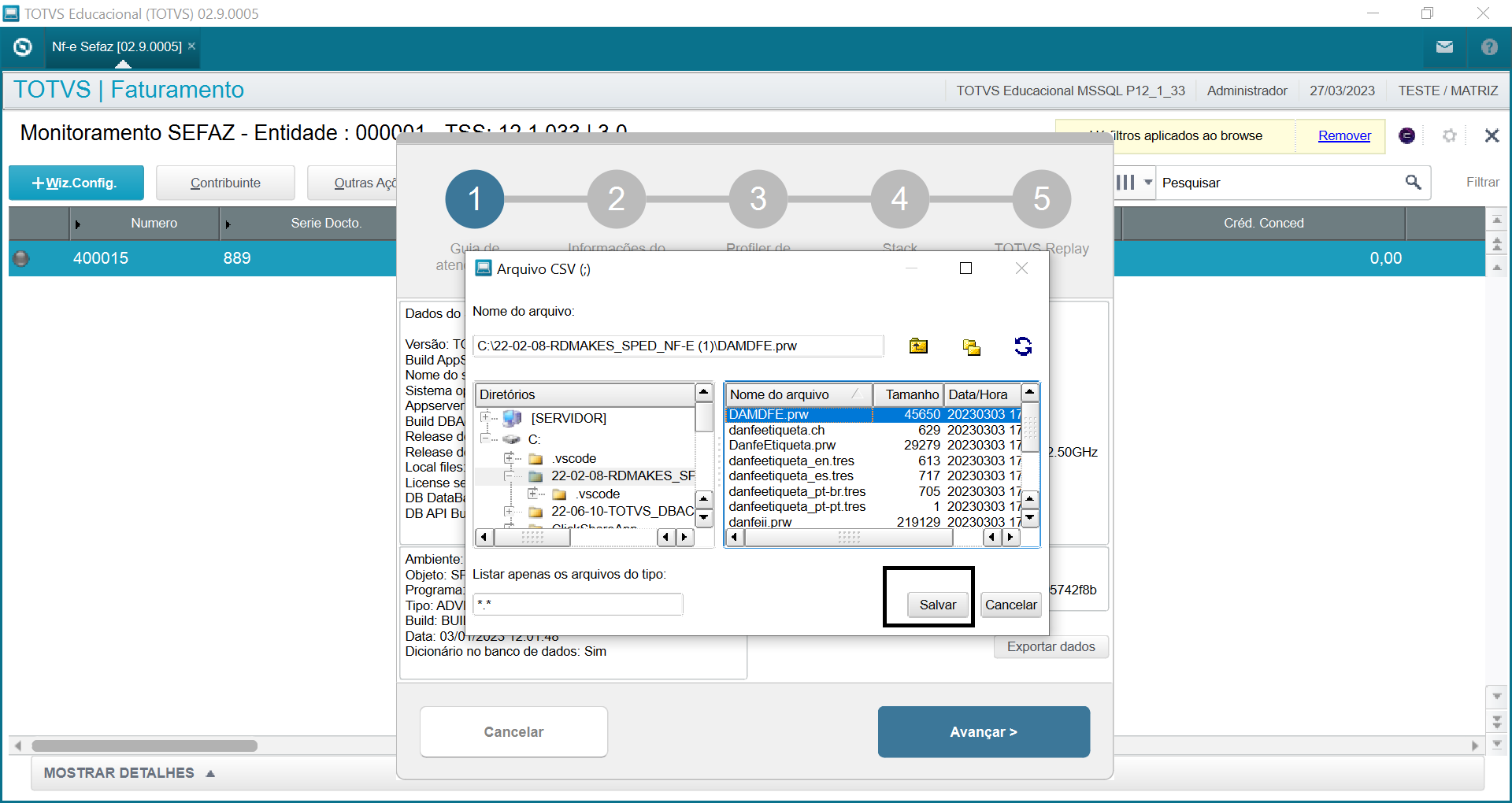Viewport: 1512px width, 803px height.
Task: Refresh the file listing icon
Action: [x=1023, y=346]
